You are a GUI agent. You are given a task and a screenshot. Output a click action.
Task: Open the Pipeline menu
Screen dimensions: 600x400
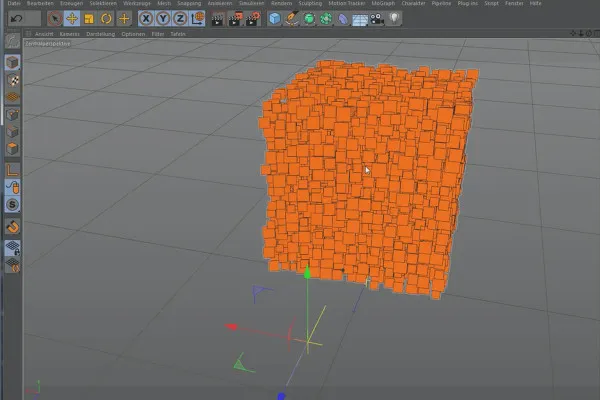tap(441, 3)
